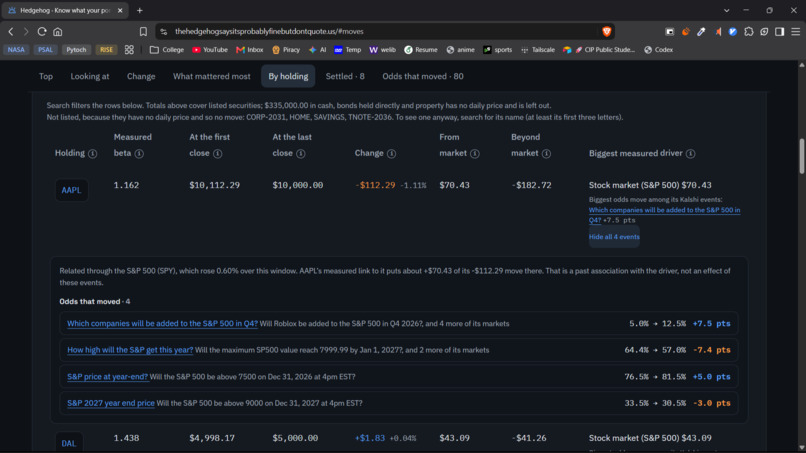Screen dimensions: 806x453
Task: Click the page vertical scrollbar thumb
Action: (x=801, y=156)
